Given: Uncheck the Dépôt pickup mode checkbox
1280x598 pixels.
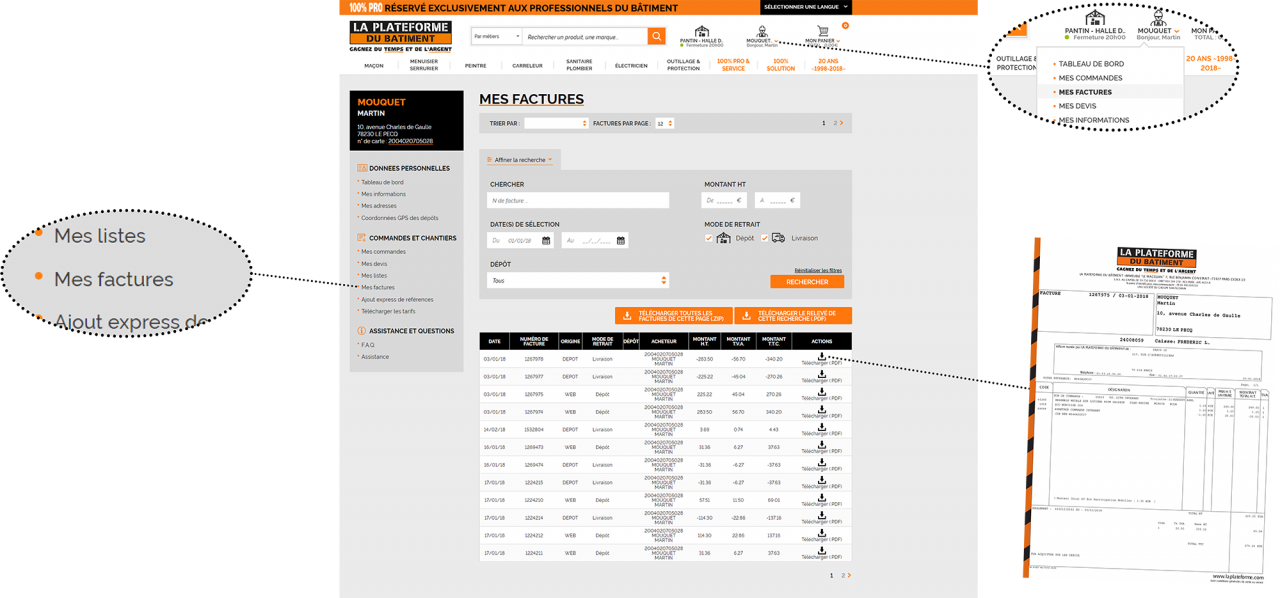Looking at the screenshot, I should click(x=709, y=238).
